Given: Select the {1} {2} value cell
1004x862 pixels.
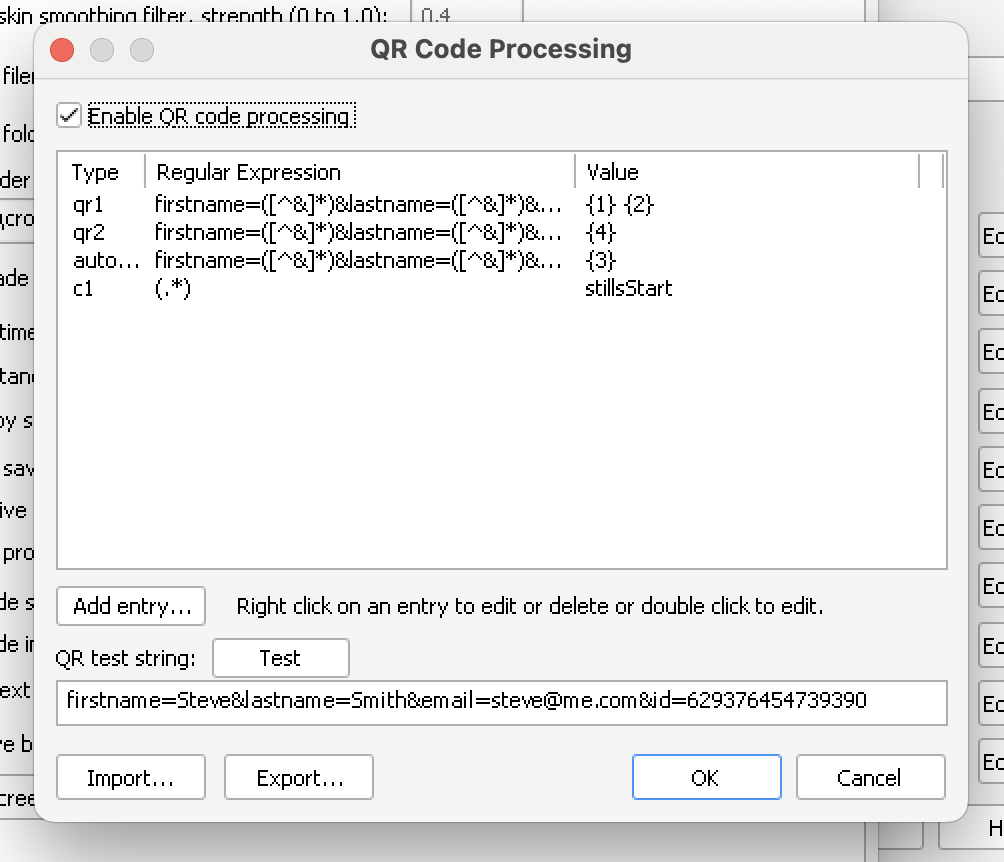Looking at the screenshot, I should [x=619, y=205].
